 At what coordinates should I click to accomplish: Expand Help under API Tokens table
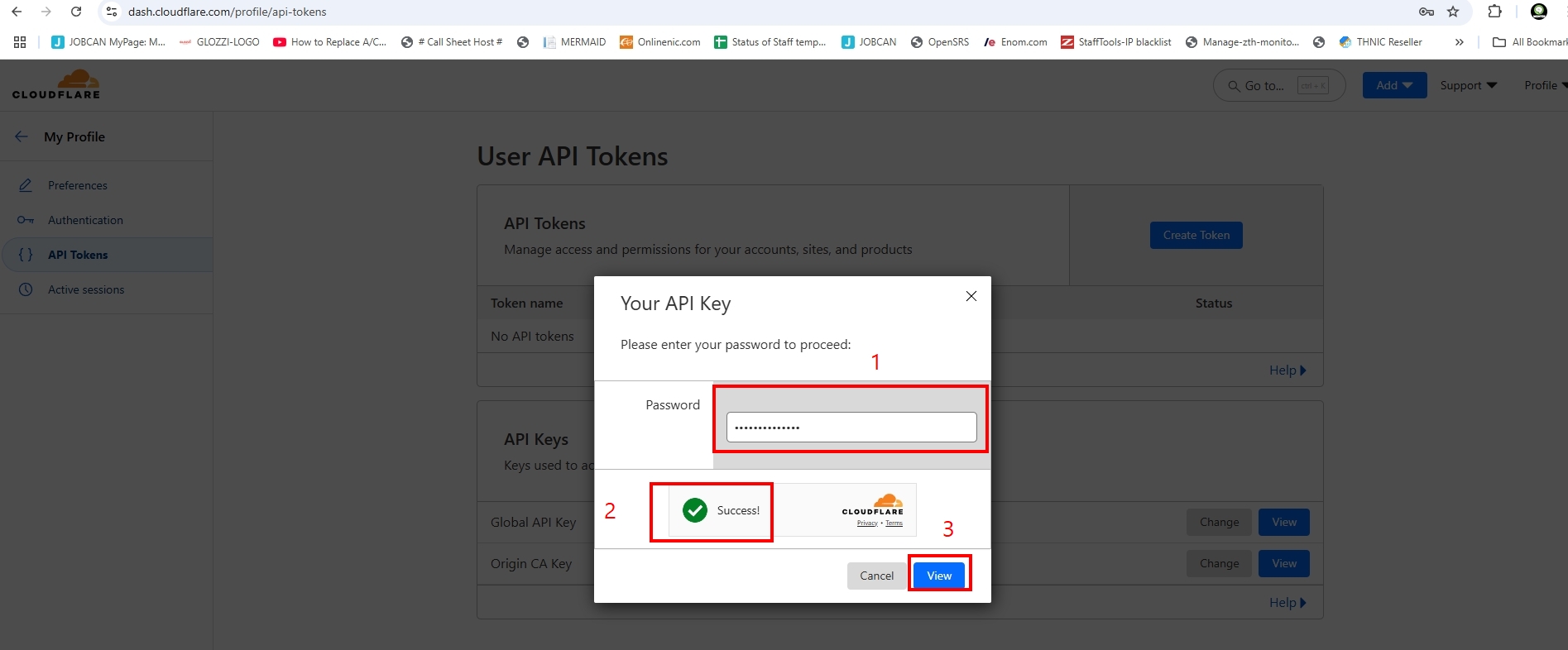point(1287,370)
